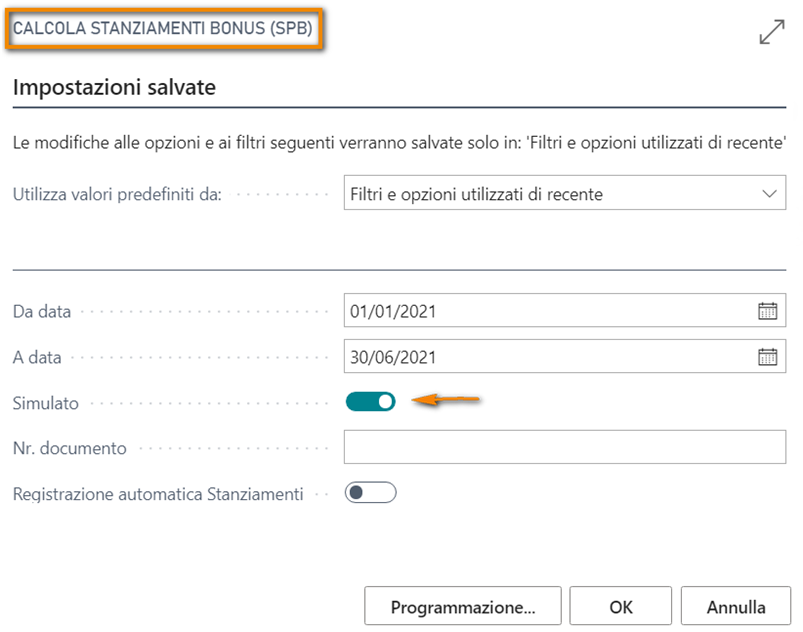This screenshot has height=632, width=803.
Task: Confirm with the OK button
Action: pos(621,606)
